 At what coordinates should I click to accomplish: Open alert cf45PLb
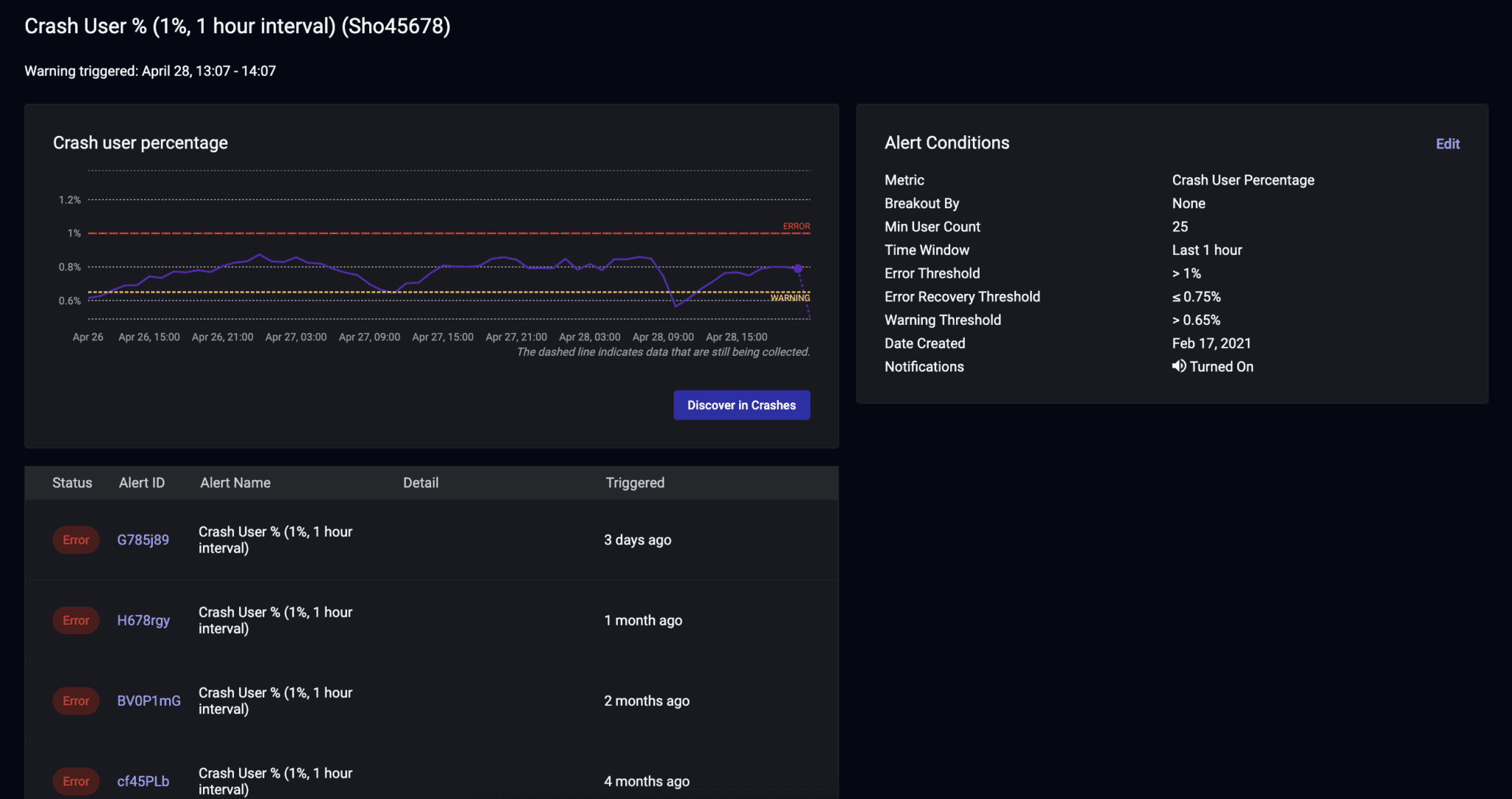point(143,781)
